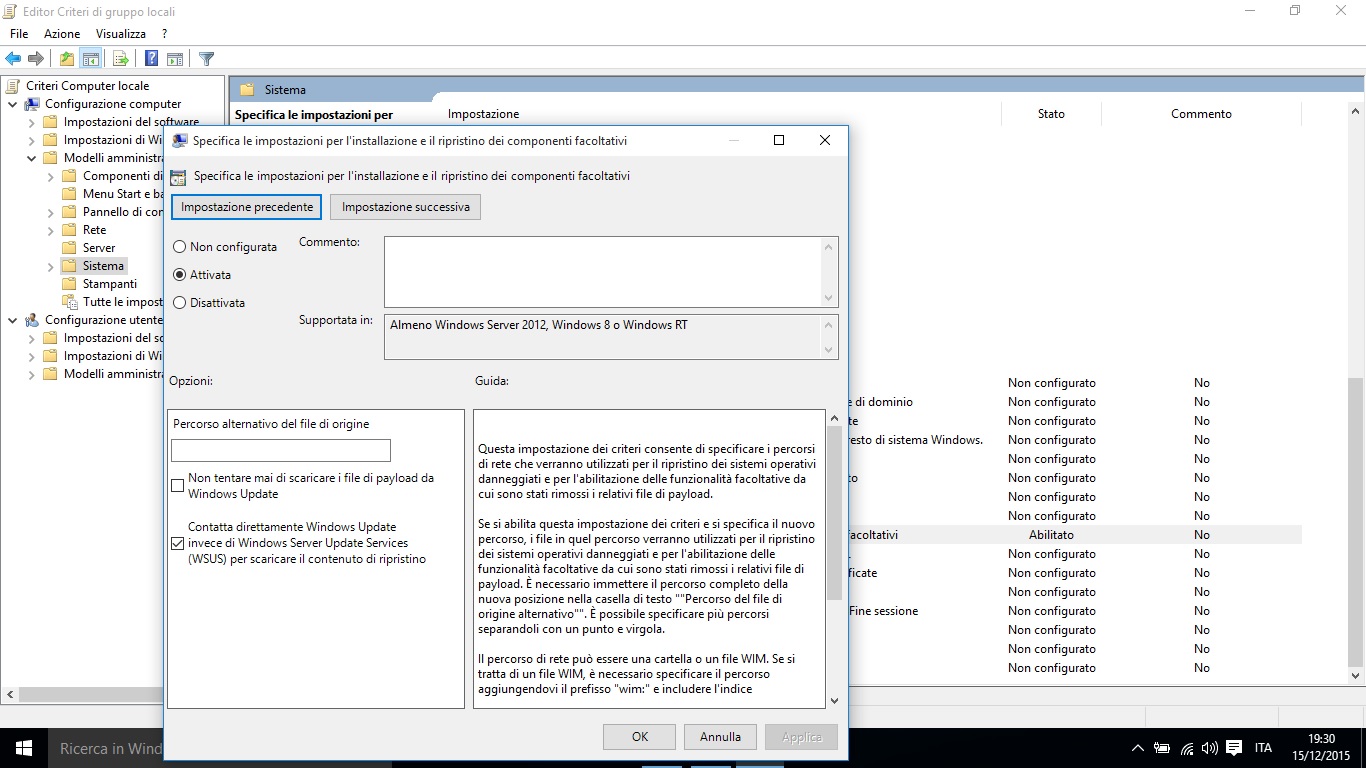Click the Up one level folder icon

coord(67,59)
